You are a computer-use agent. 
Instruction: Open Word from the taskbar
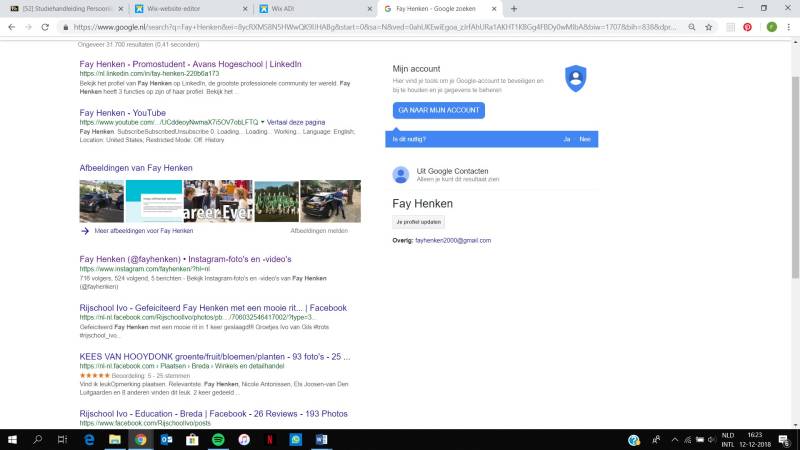click(321, 439)
